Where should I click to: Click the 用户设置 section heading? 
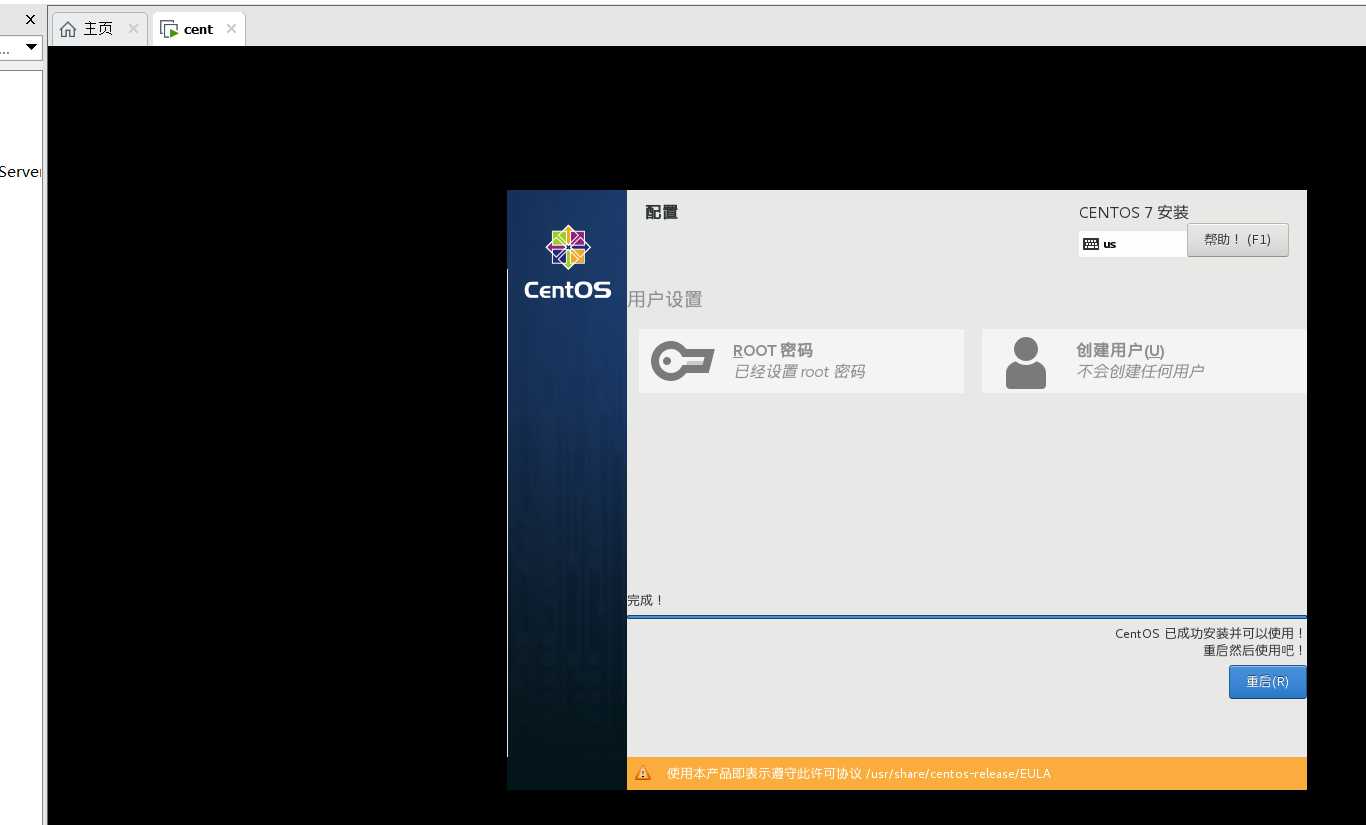point(665,299)
